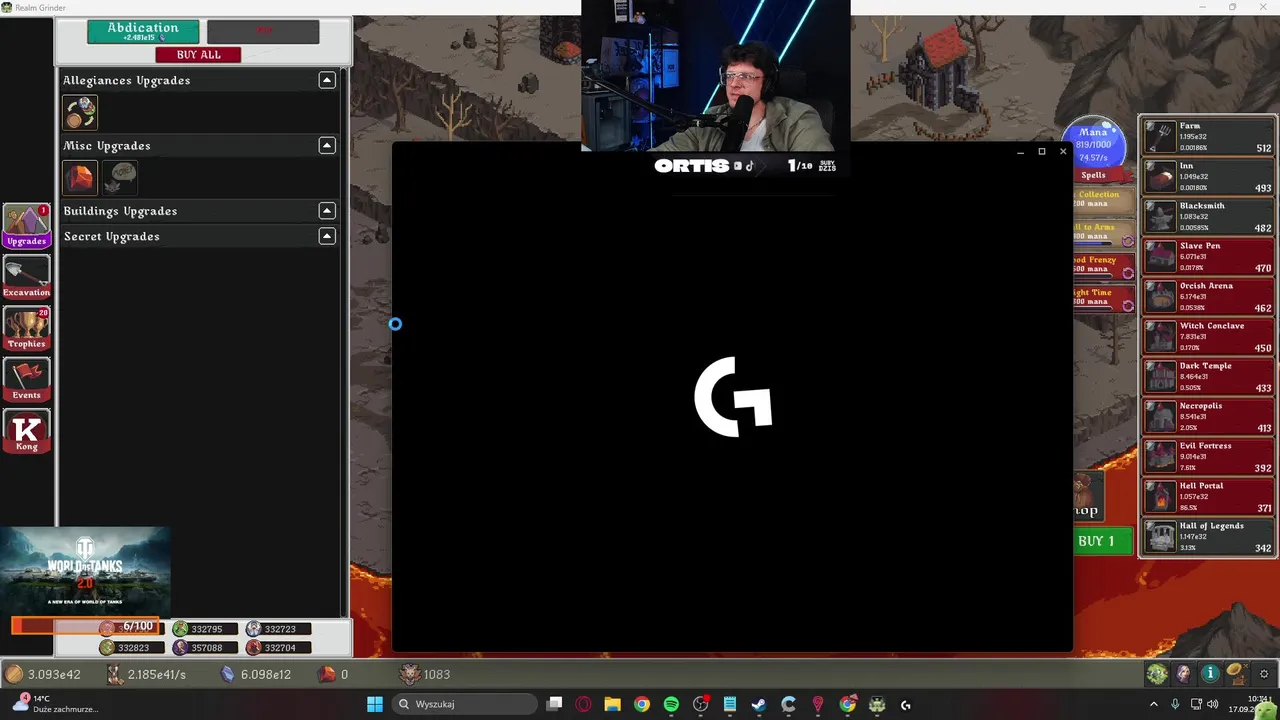Open Opera GX from the taskbar
This screenshot has width=1280, height=720.
(x=583, y=704)
